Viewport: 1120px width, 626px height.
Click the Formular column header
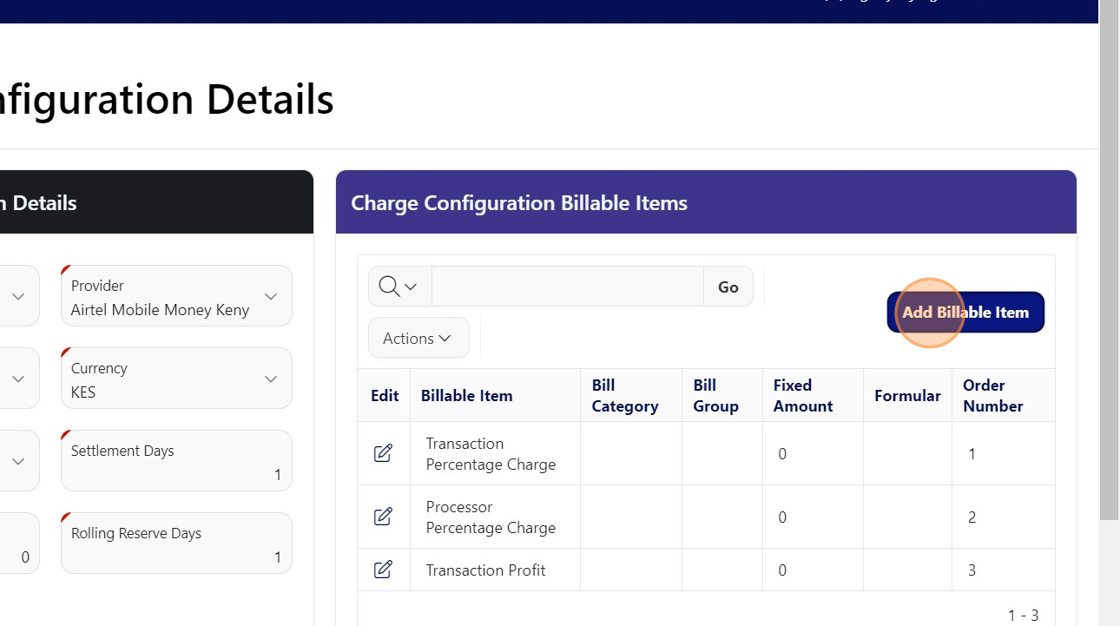907,396
